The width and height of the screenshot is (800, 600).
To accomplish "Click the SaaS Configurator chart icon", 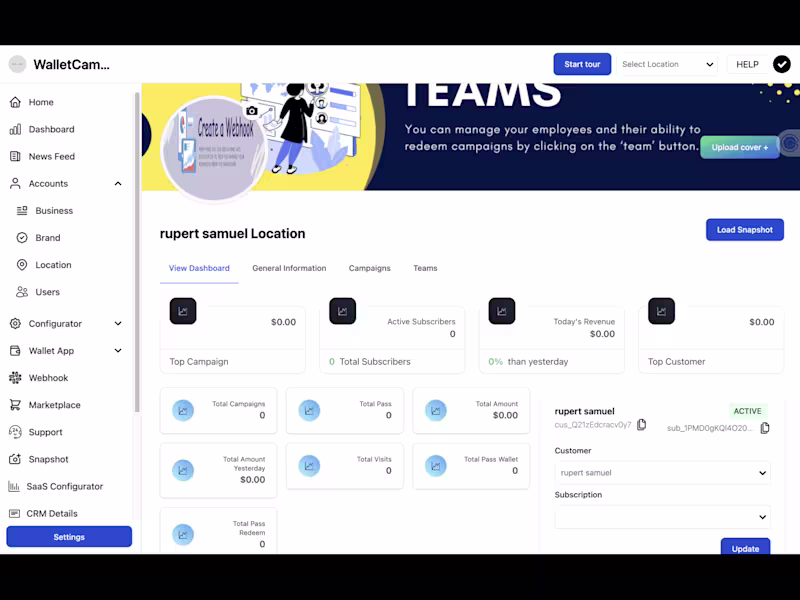I will coord(14,486).
